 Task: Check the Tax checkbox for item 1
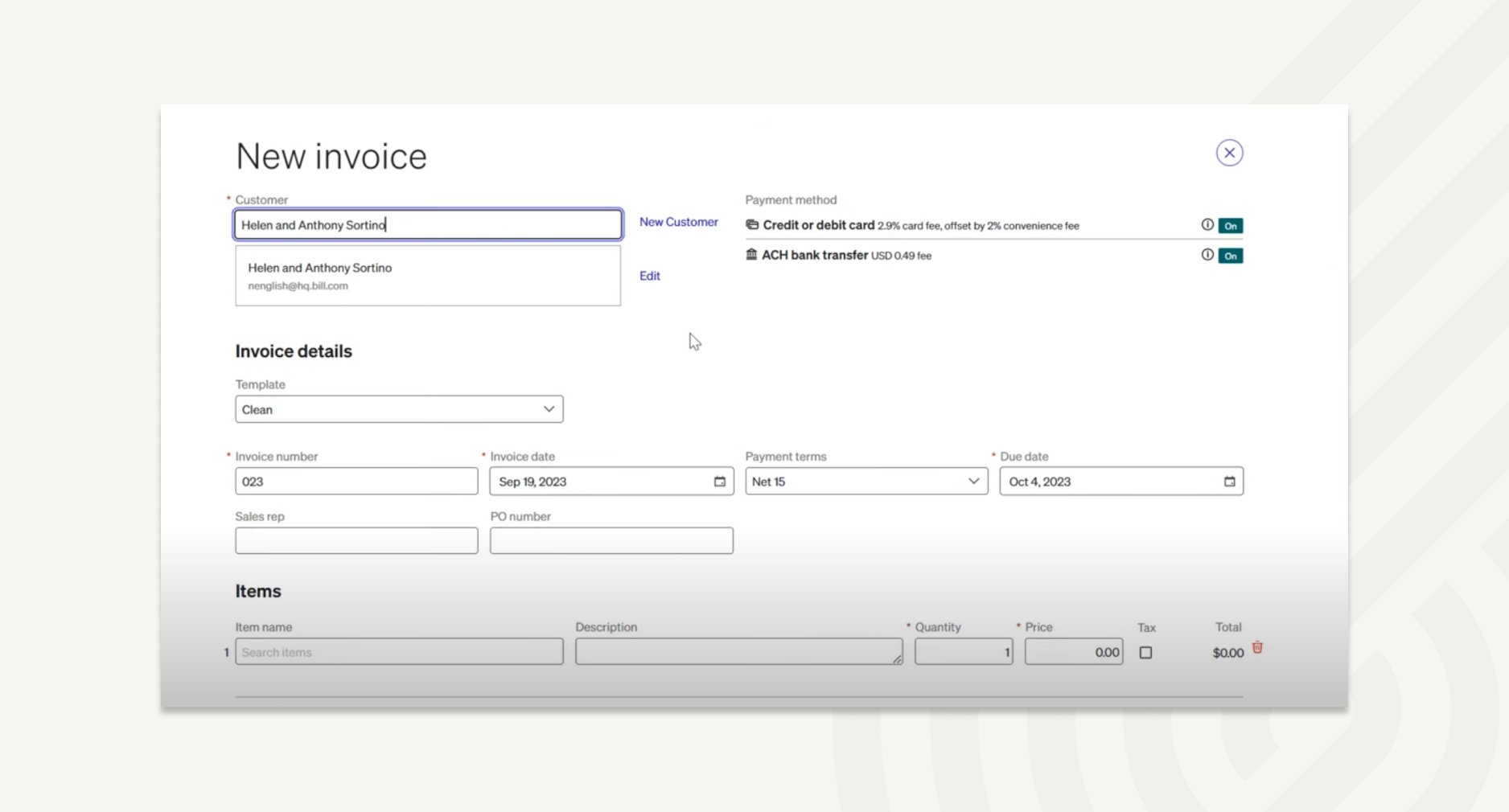pyautogui.click(x=1145, y=653)
